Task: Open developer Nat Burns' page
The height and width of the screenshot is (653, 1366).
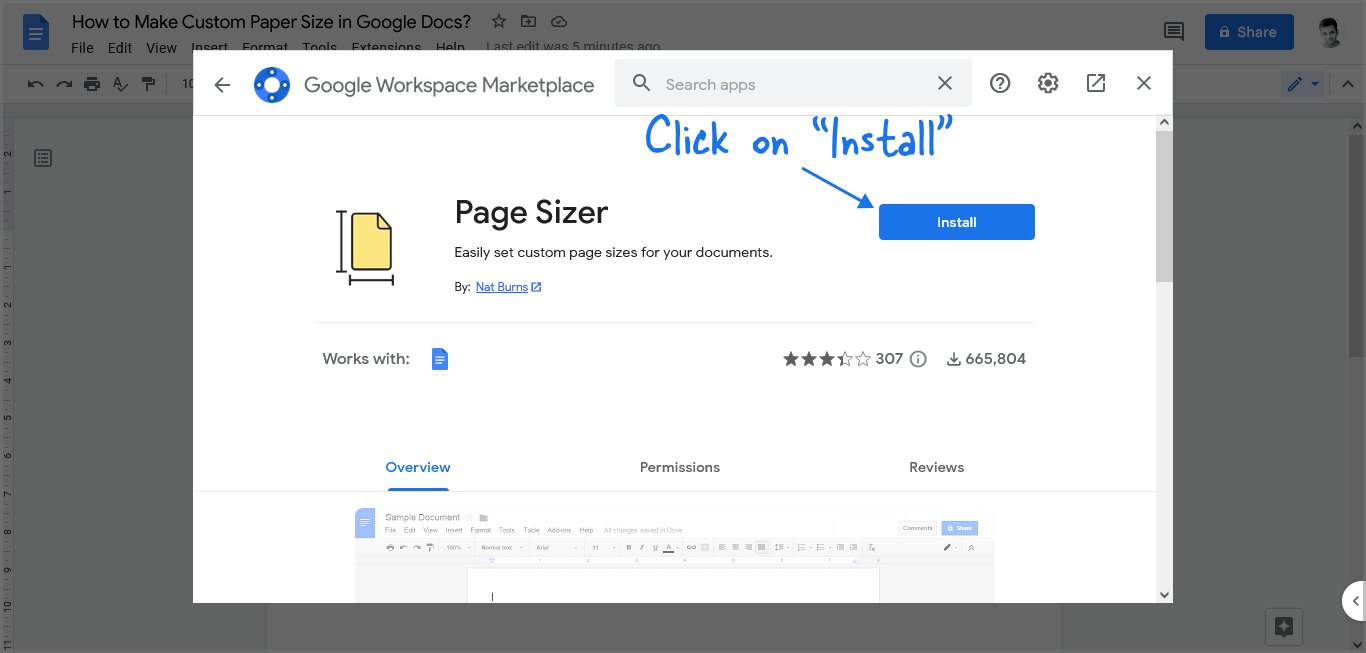Action: tap(501, 286)
